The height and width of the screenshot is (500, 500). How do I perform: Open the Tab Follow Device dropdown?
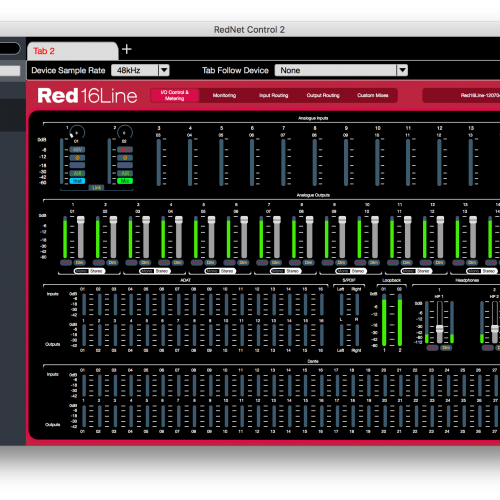point(341,70)
